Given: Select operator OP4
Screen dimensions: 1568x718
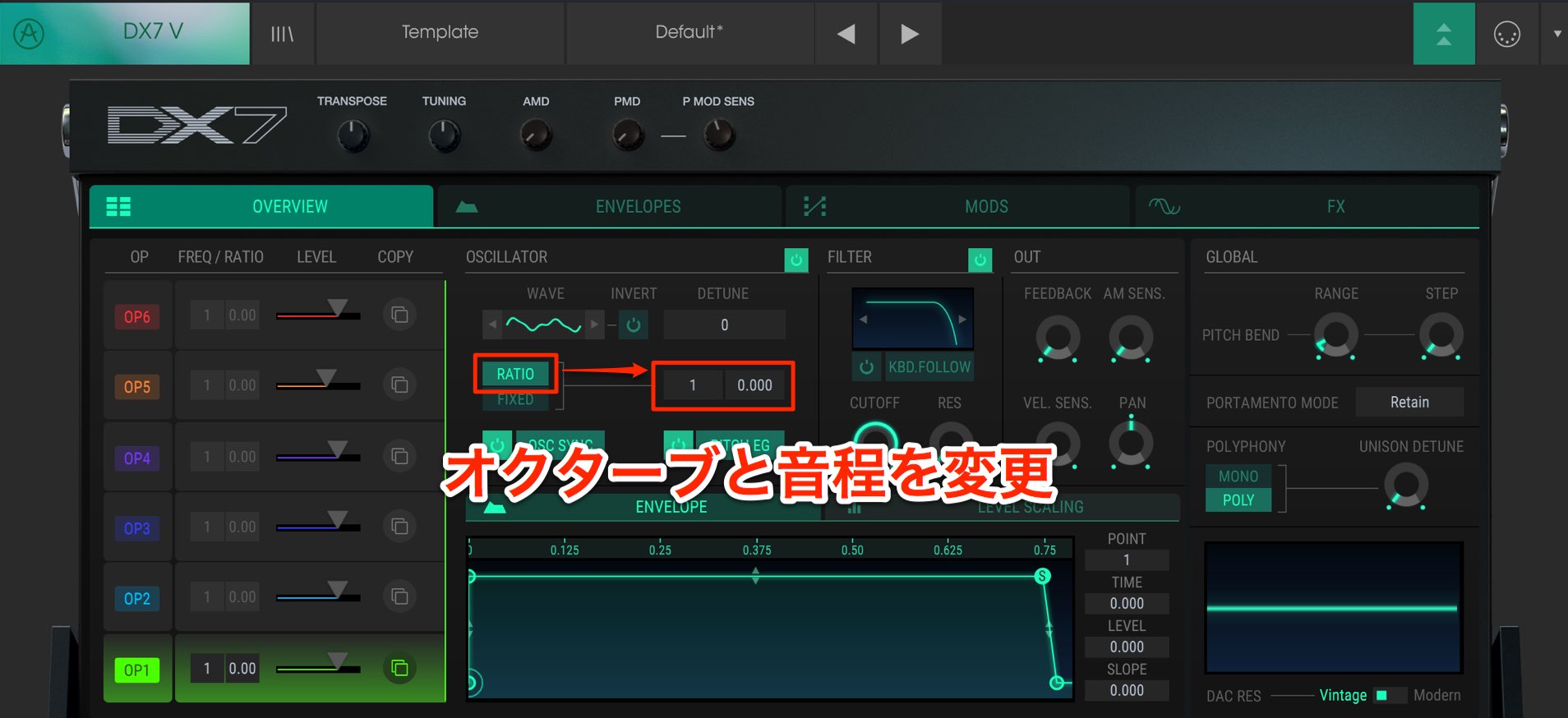Looking at the screenshot, I should click(x=137, y=458).
